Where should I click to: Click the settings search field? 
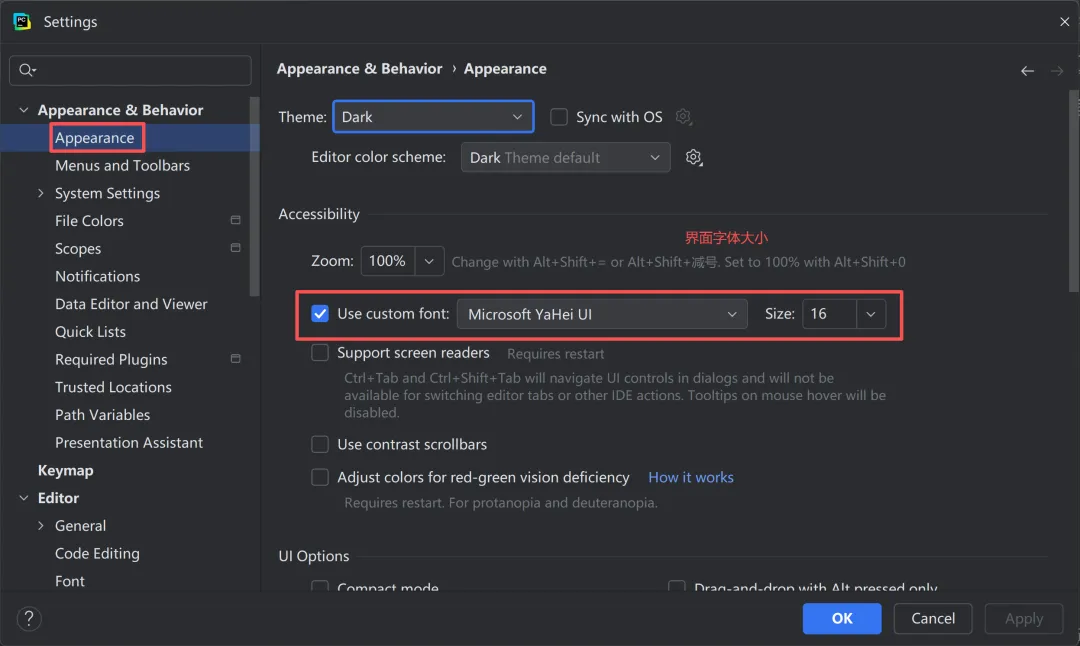[130, 70]
